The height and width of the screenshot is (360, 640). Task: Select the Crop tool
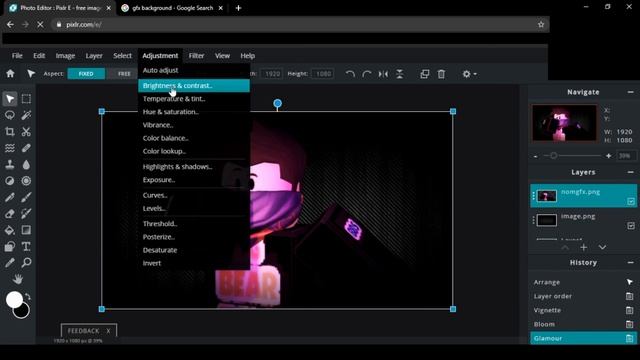point(10,131)
